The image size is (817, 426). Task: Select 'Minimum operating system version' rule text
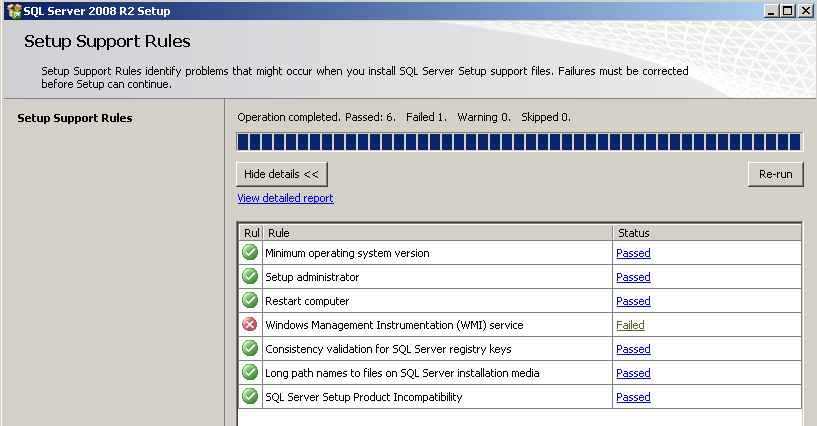coord(347,253)
